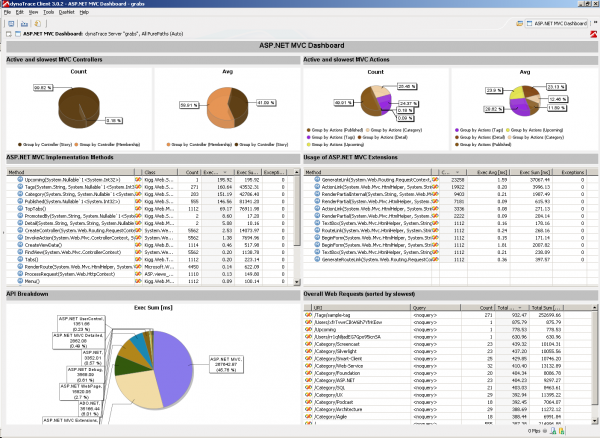The image size is (600, 438).
Task: Open the View menu
Action: [x=33, y=12]
